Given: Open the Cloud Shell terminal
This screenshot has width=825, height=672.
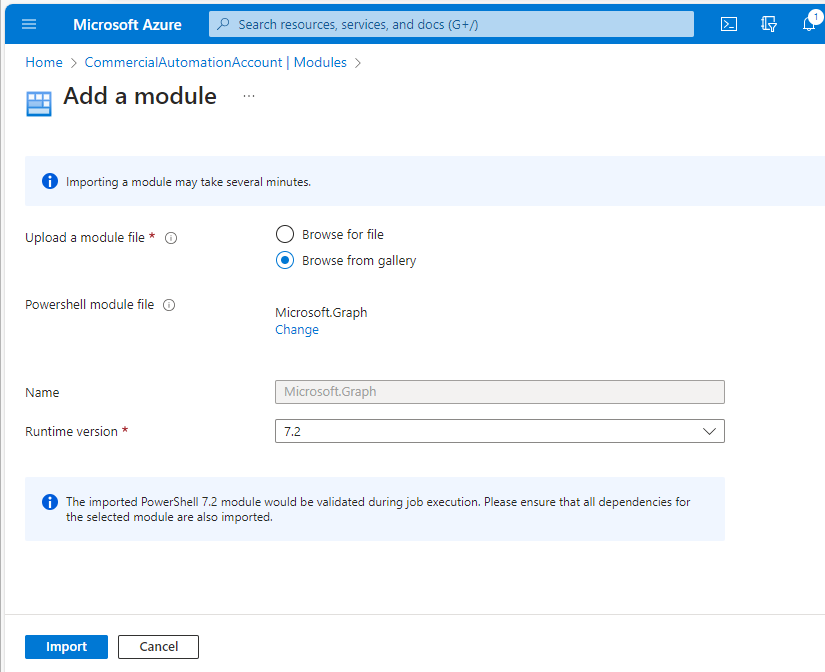Looking at the screenshot, I should 728,24.
